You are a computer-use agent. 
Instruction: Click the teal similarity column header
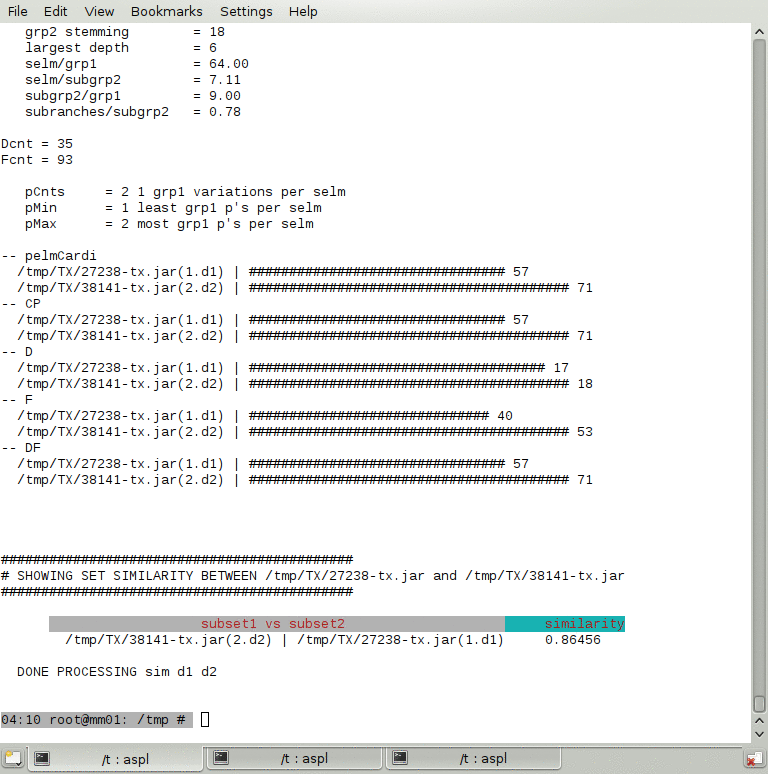(565, 623)
